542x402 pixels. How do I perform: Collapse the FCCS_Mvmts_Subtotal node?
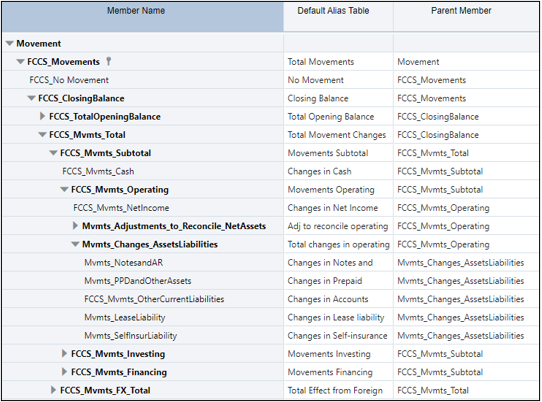click(53, 153)
